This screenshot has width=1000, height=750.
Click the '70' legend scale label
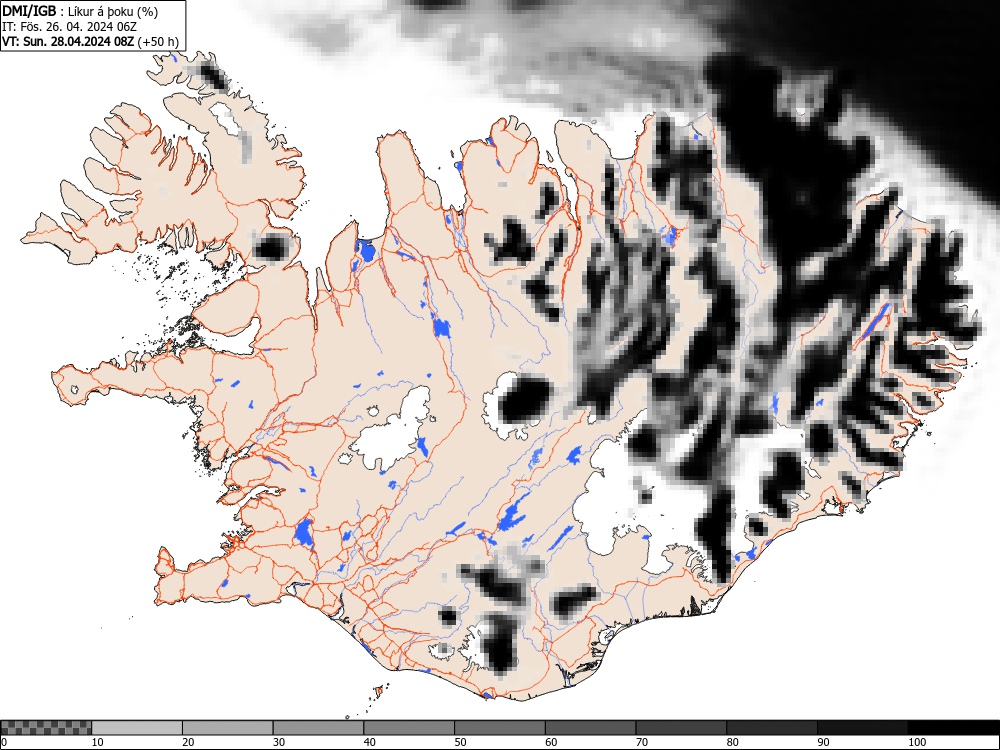(642, 742)
